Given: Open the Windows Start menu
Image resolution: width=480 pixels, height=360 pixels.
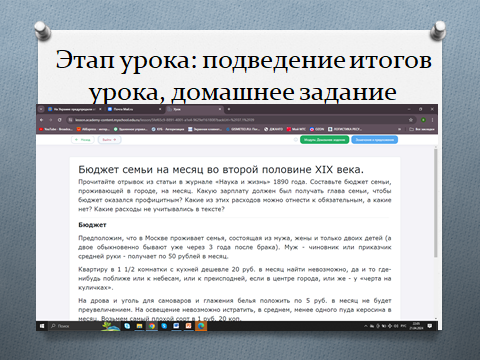Looking at the screenshot, I should point(42,326).
